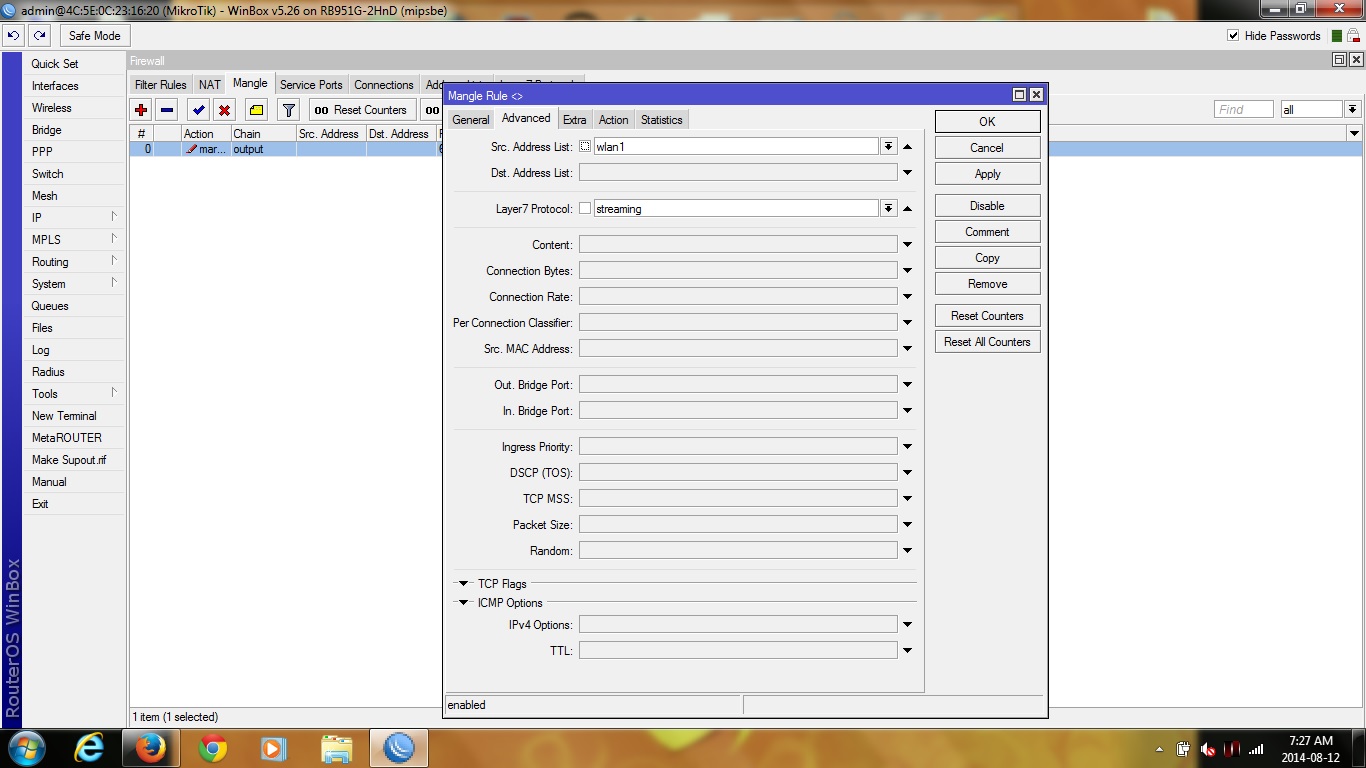Open the Connections tab in Firewall
The height and width of the screenshot is (768, 1366).
coord(384,85)
